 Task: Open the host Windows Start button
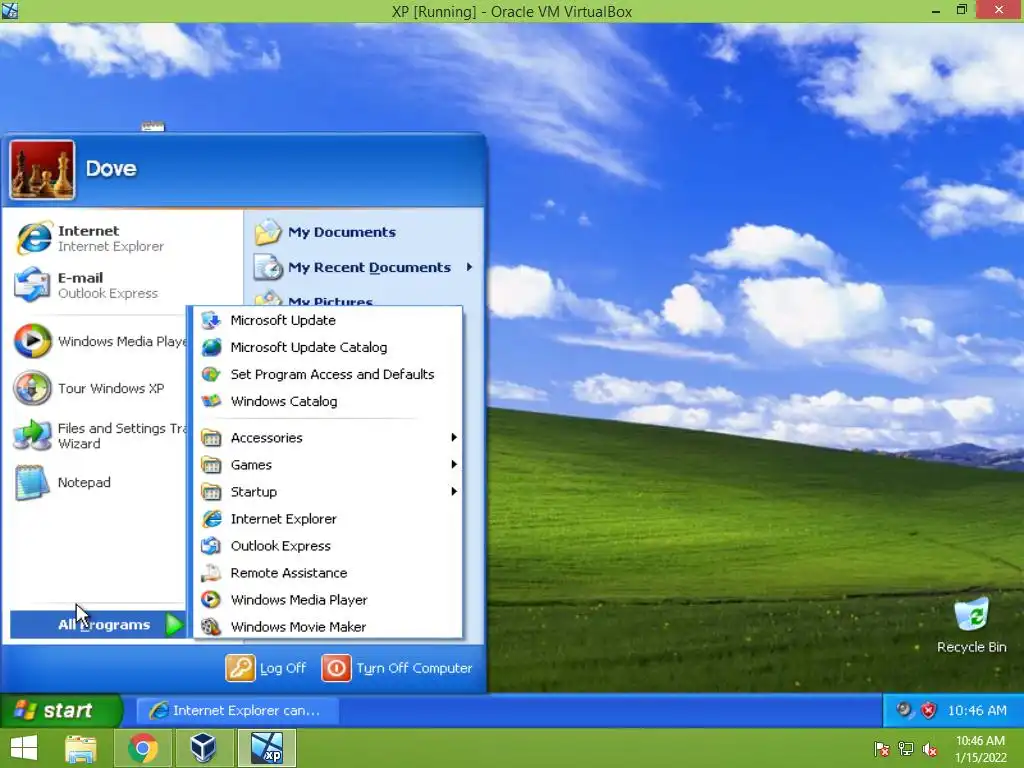(24, 748)
